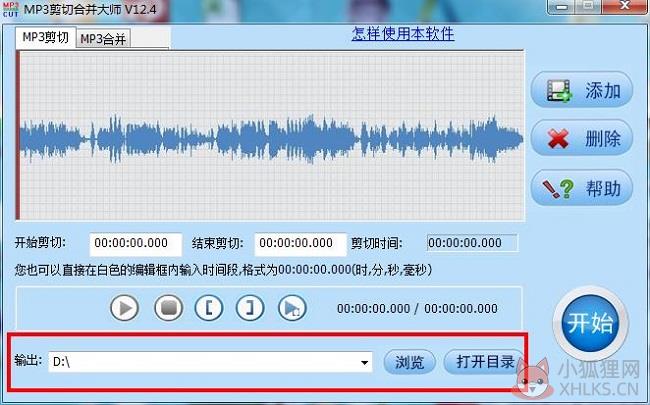Start cutting with the 开始 button
The width and height of the screenshot is (650, 405).
(x=590, y=323)
